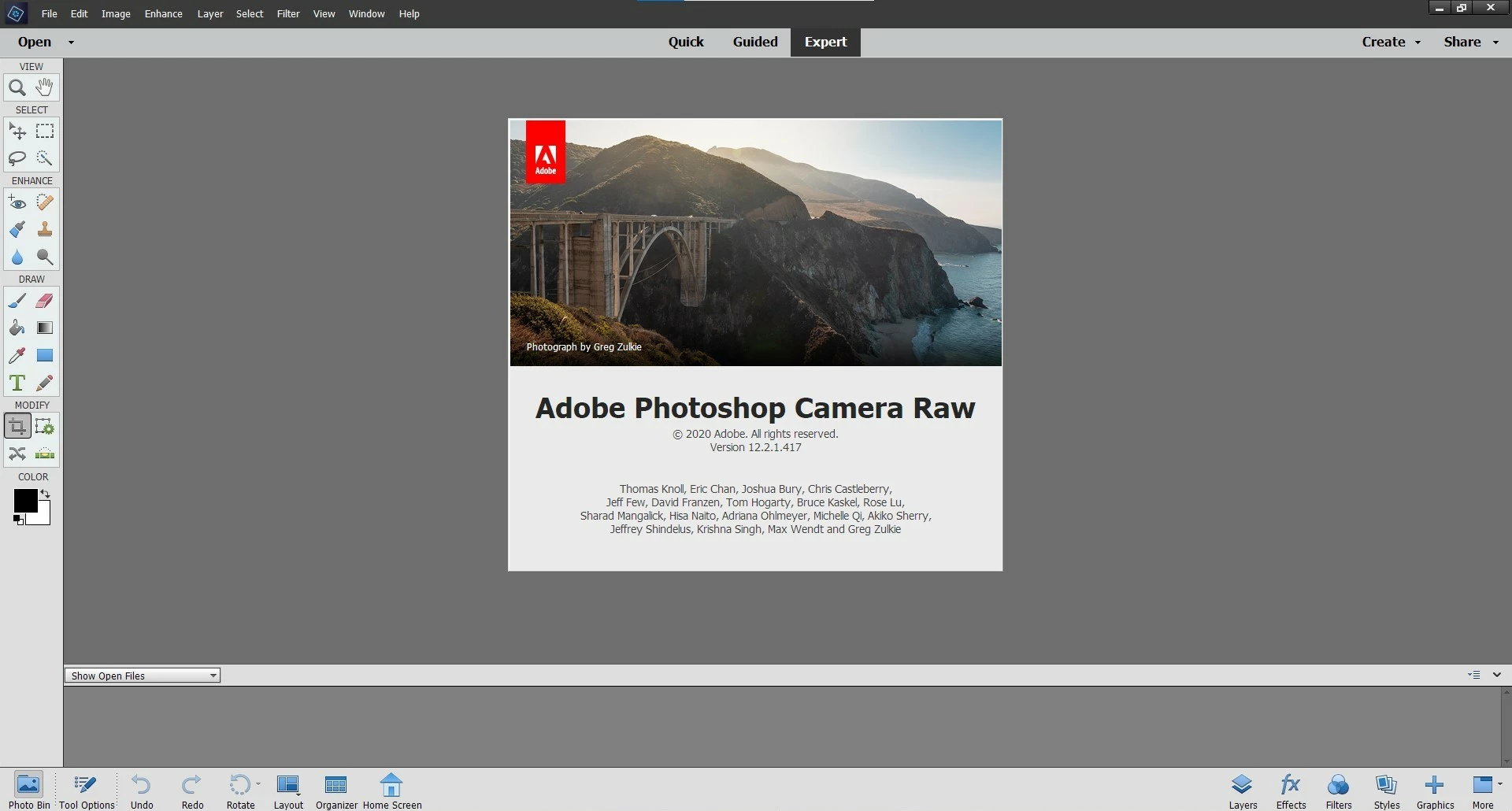Select the Color Picker eyedropper tool
This screenshot has width=1512, height=811.
[x=17, y=355]
